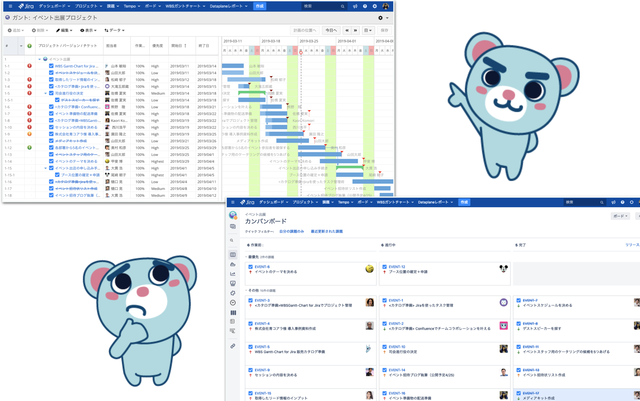Viewport: 640px width, 401px height.
Task: Click blue Gantt bar for row 1-1
Action: [233, 66]
